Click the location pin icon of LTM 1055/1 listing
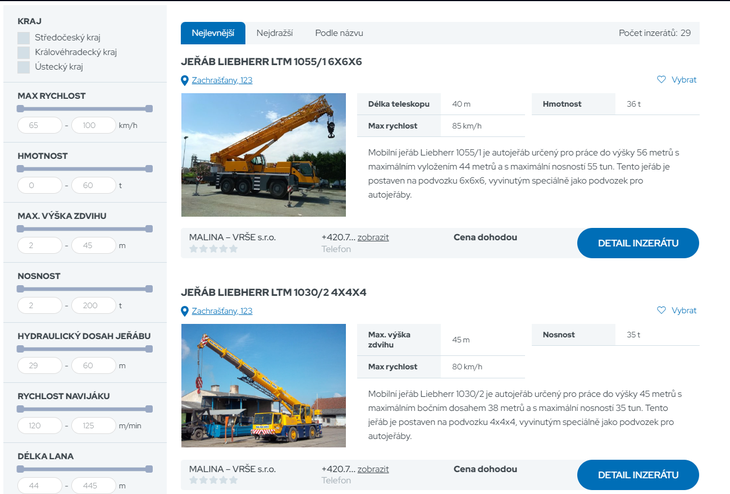This screenshot has height=494, width=730. (184, 81)
